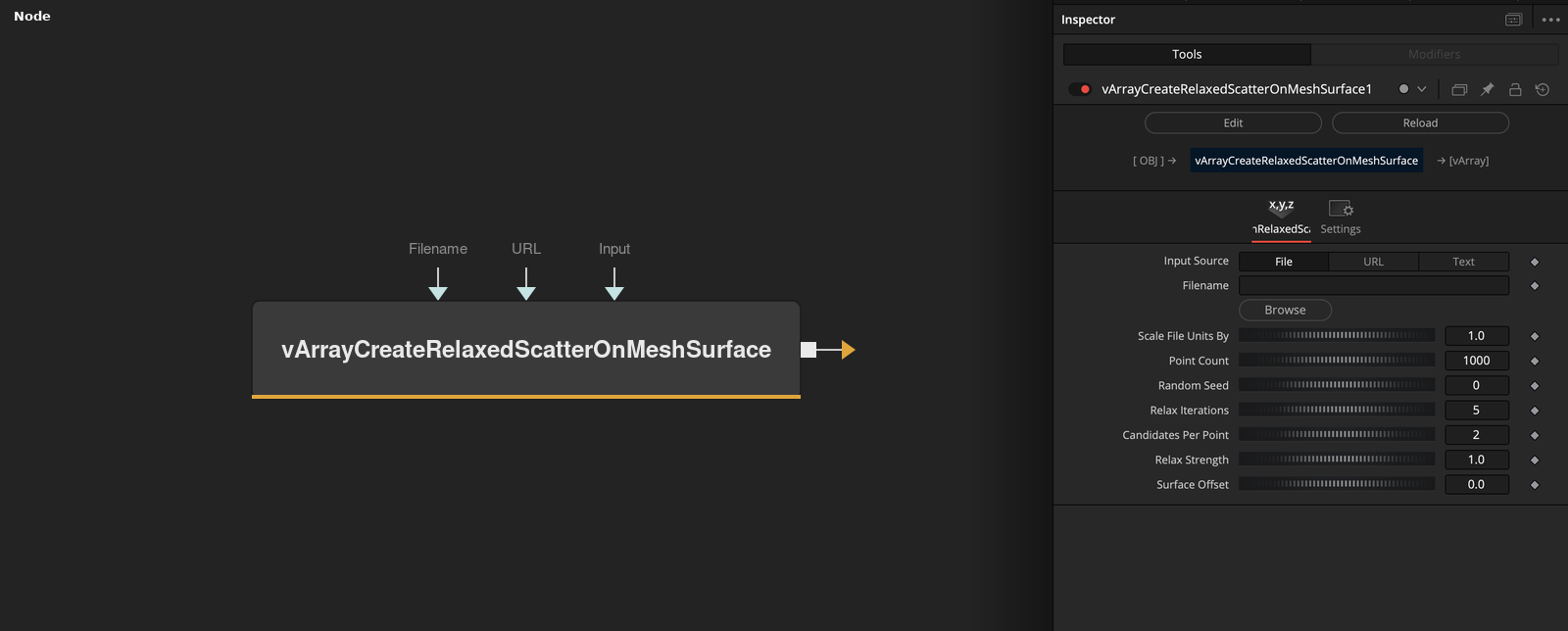Toggle the keyframe diamond for Random Seed

(1535, 386)
